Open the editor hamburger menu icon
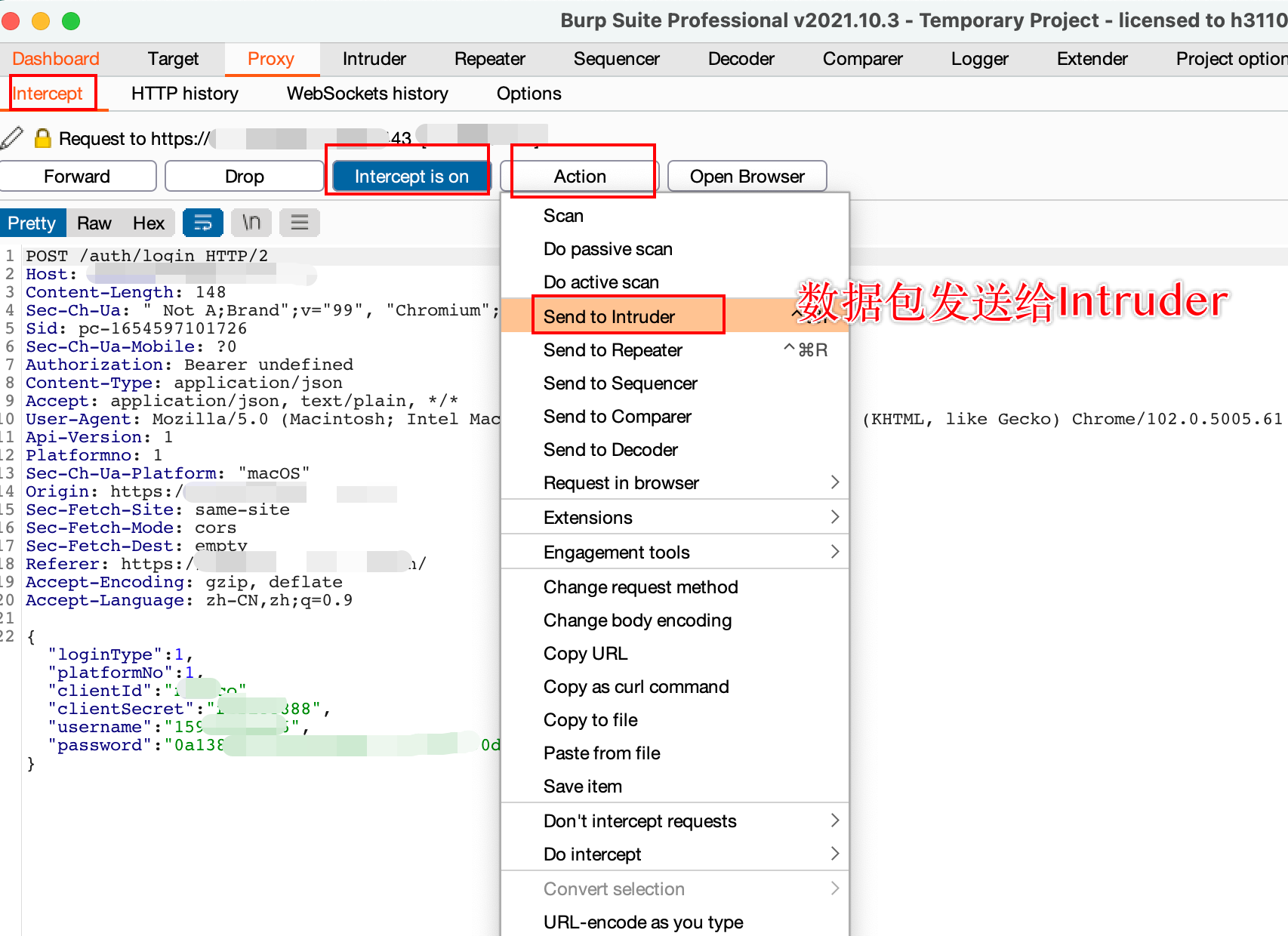 pyautogui.click(x=300, y=223)
